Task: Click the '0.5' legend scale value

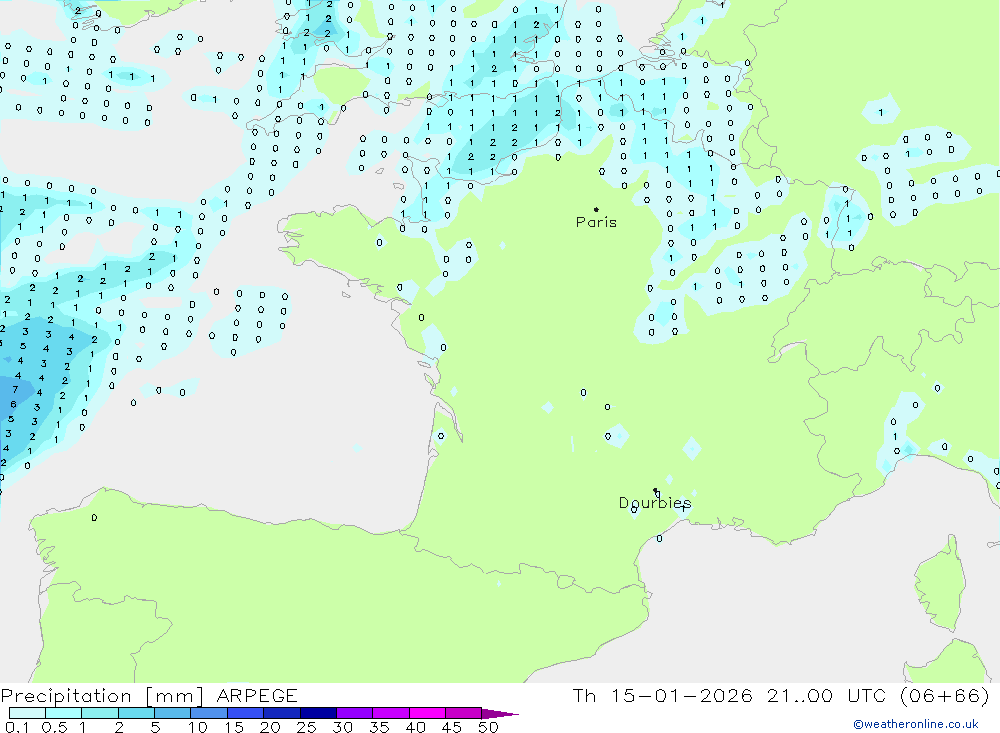Action: tap(54, 727)
